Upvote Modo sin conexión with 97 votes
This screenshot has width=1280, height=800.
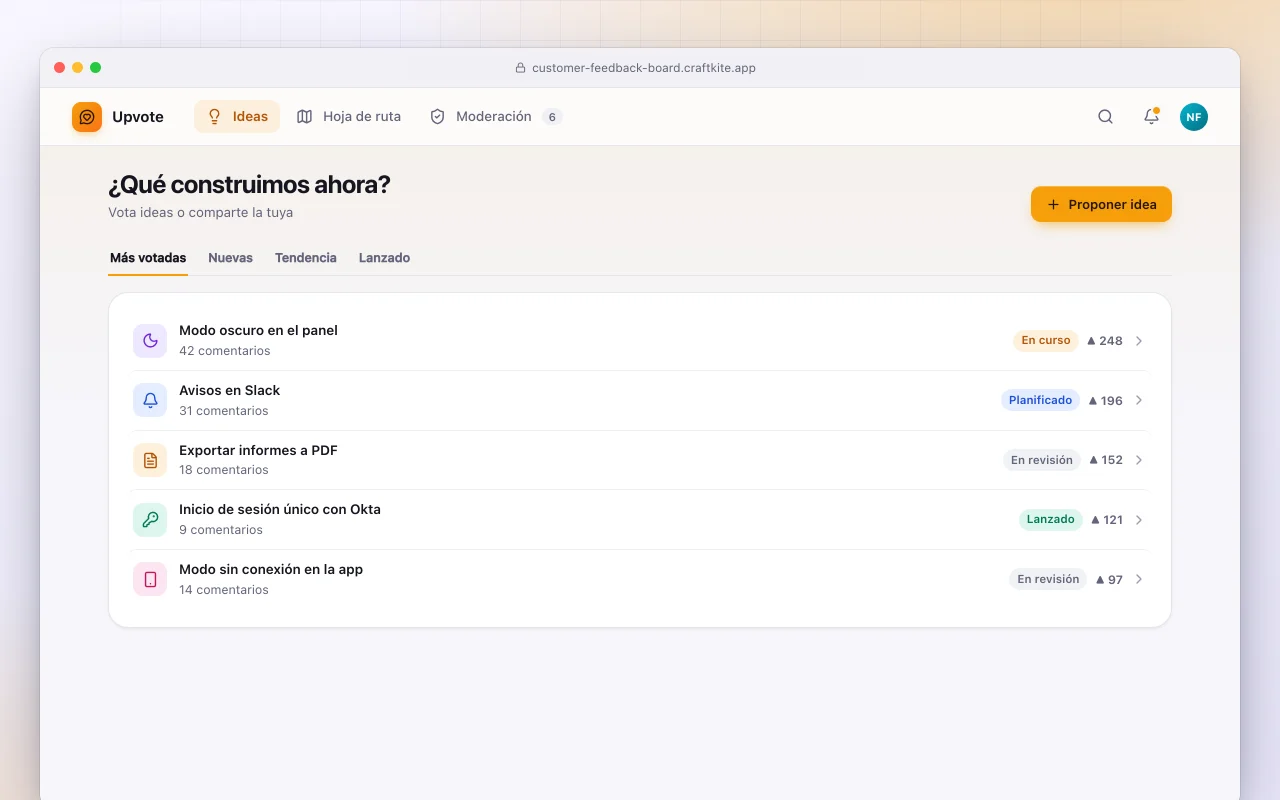[x=1109, y=580]
